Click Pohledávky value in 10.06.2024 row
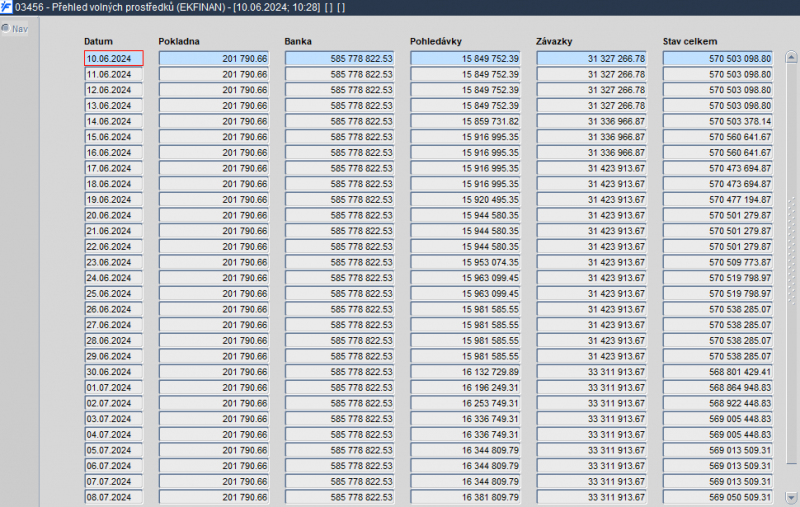Viewport: 800px width, 507px height. pyautogui.click(x=465, y=58)
